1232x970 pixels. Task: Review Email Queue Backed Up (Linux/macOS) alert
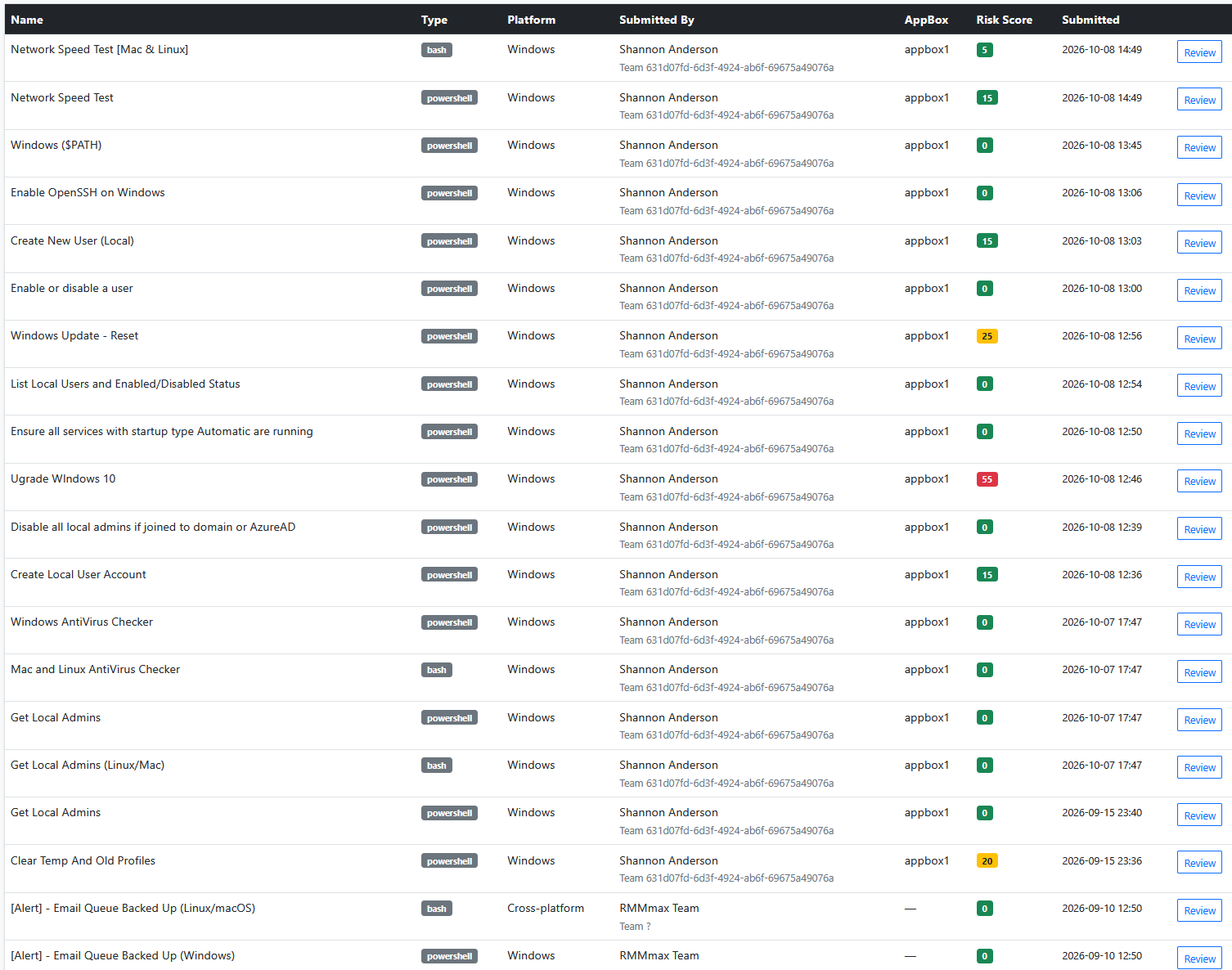point(1199,910)
